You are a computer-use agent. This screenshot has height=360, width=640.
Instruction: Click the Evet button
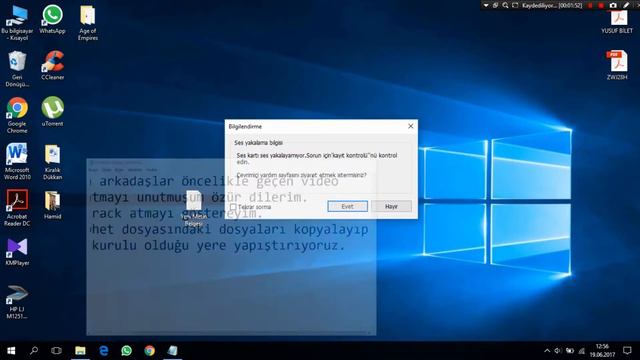[347, 207]
